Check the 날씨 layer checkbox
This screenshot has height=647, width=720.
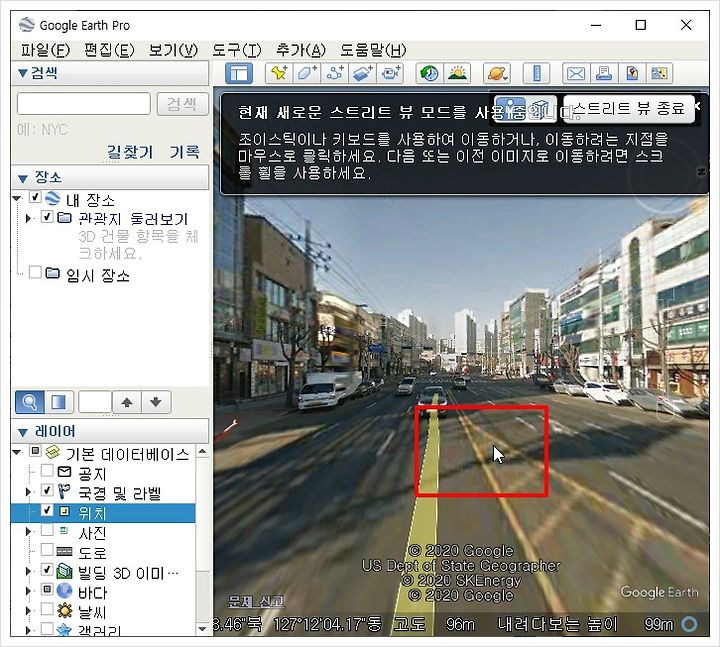47,609
